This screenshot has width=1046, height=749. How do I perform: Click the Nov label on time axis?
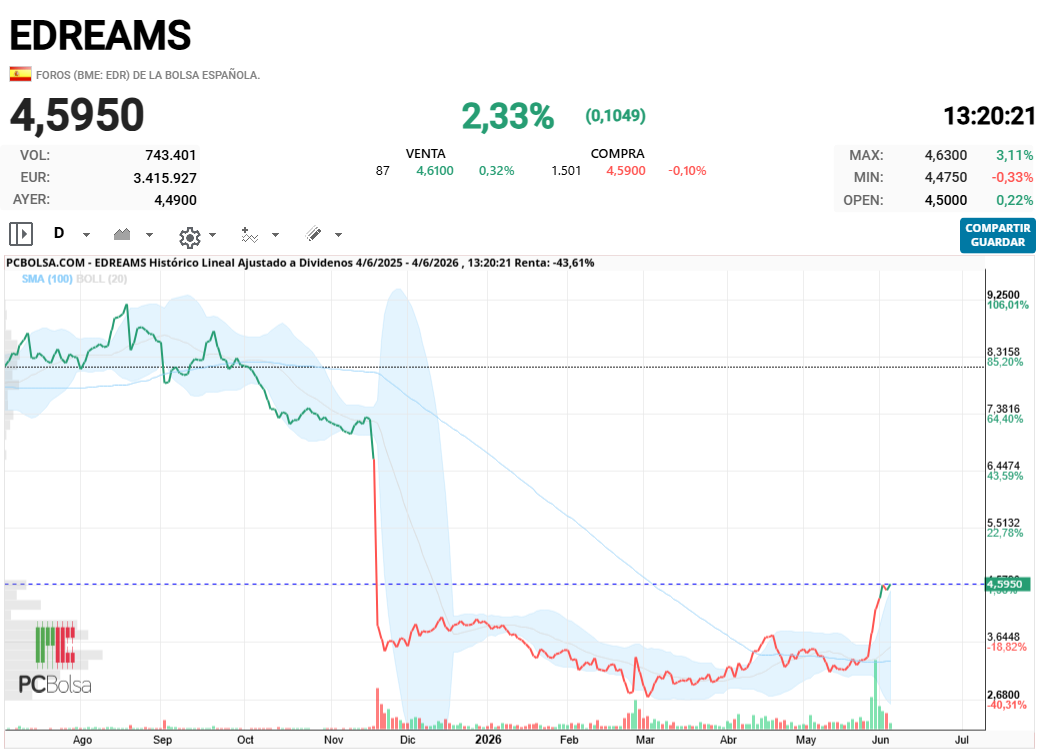click(334, 740)
